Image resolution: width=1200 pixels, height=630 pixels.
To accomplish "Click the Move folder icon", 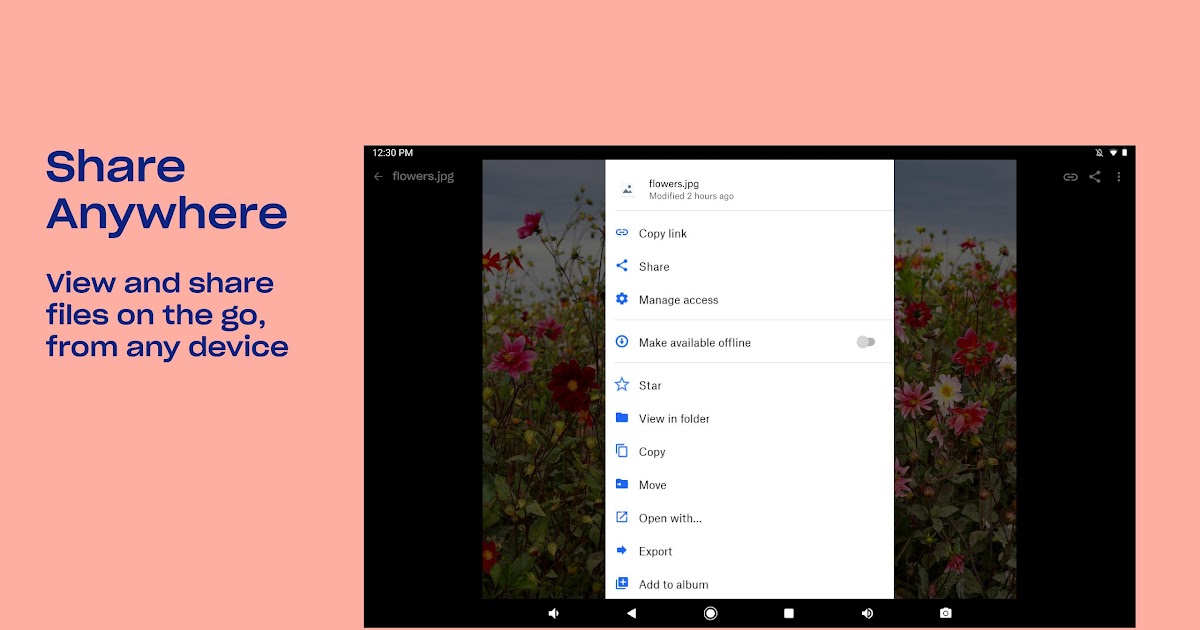I will click(622, 484).
